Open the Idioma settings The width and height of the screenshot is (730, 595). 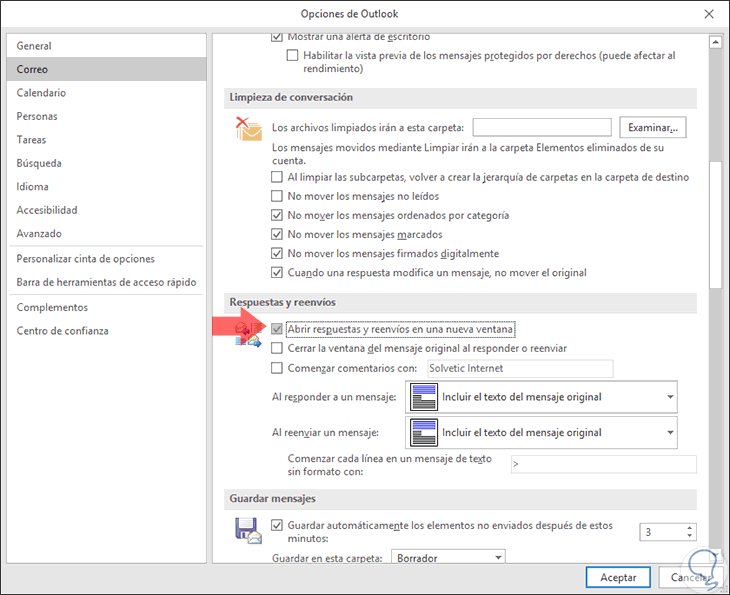pos(107,186)
